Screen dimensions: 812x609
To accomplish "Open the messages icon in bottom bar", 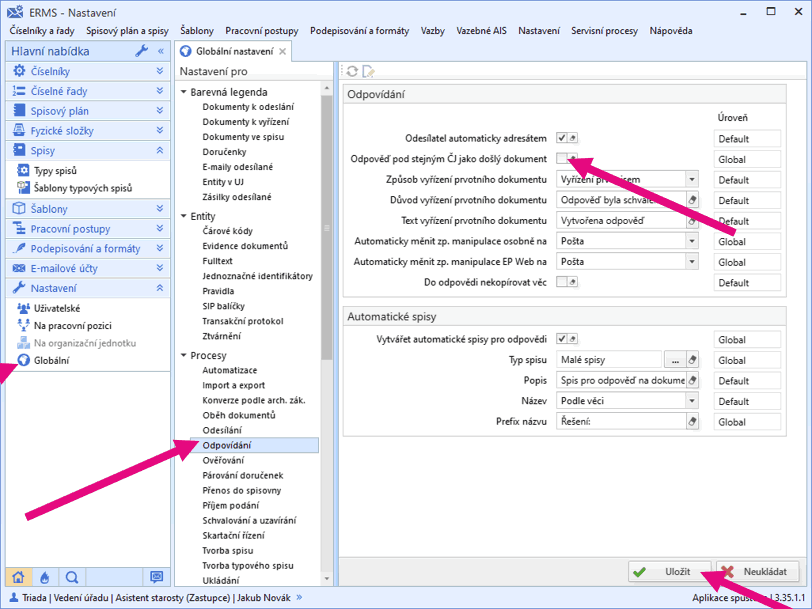I will [156, 577].
